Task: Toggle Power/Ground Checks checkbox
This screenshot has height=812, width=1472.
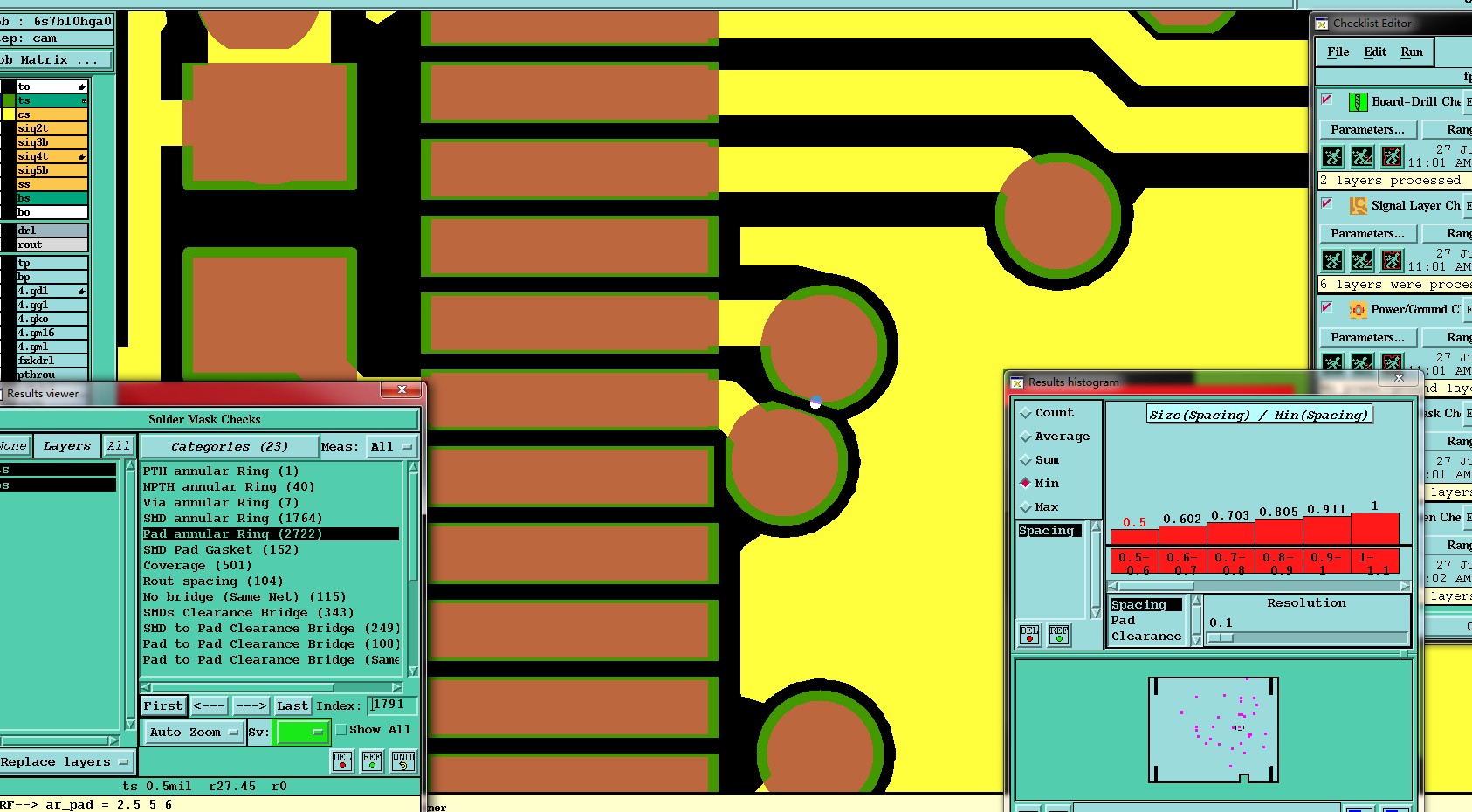Action: click(1327, 307)
